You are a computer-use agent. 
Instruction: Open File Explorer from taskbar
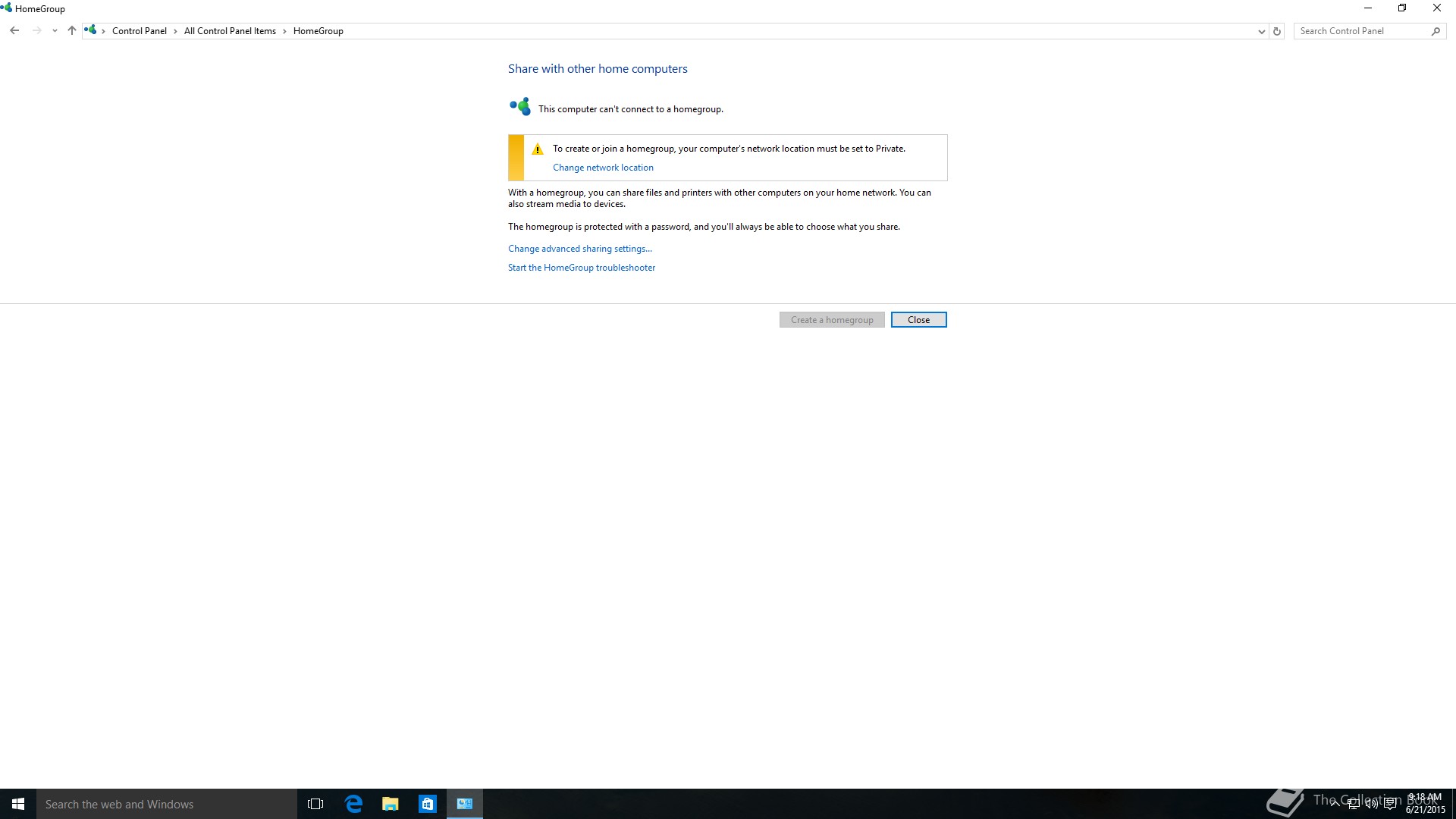click(391, 804)
